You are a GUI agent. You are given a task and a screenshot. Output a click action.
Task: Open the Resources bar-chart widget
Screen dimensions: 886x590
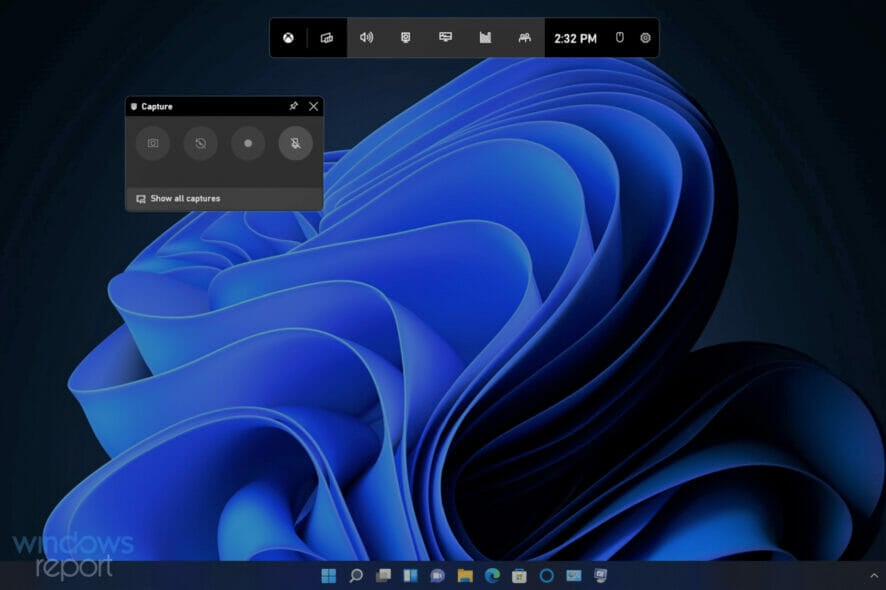coord(485,38)
